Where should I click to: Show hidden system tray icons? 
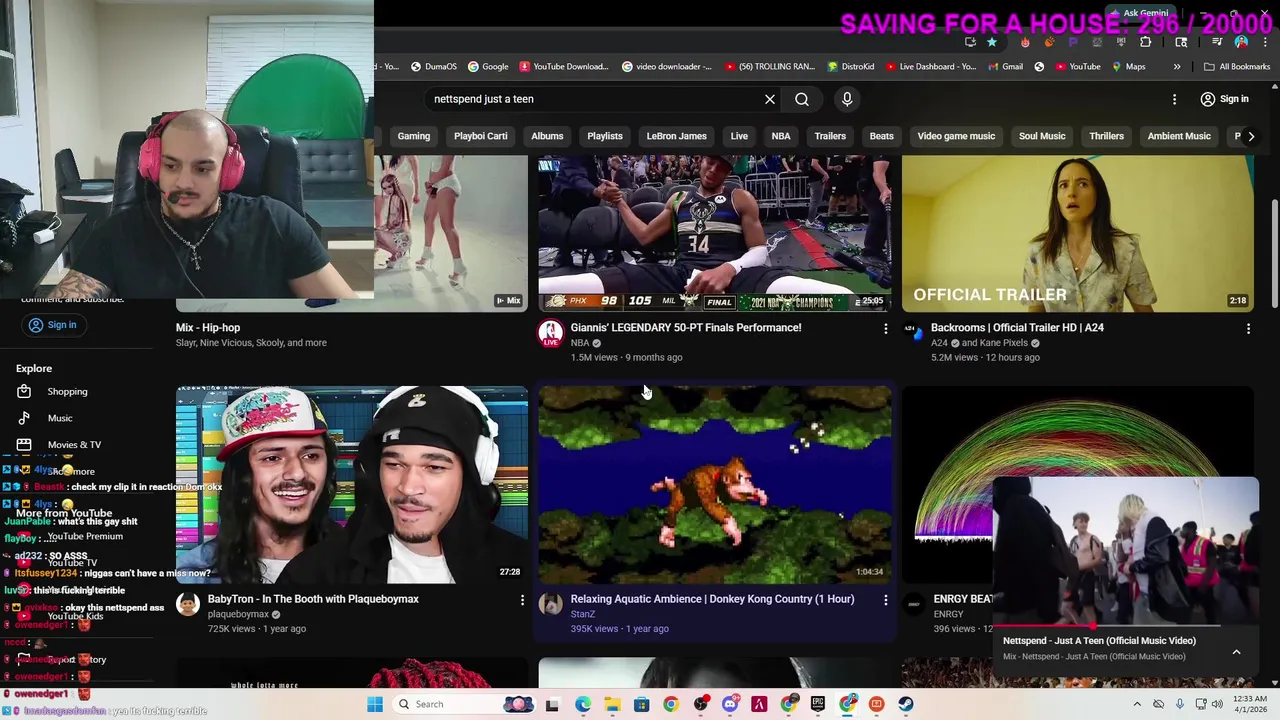[x=1137, y=704]
